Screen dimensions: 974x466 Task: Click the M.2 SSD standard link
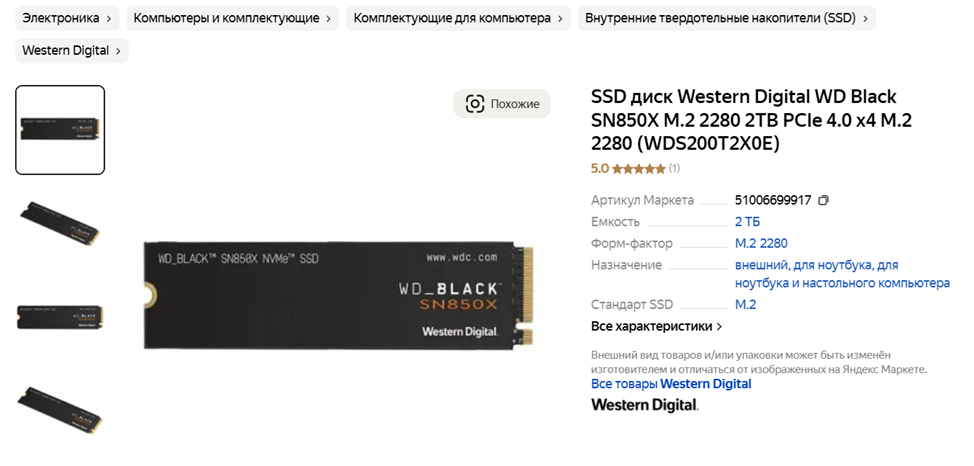coord(745,304)
